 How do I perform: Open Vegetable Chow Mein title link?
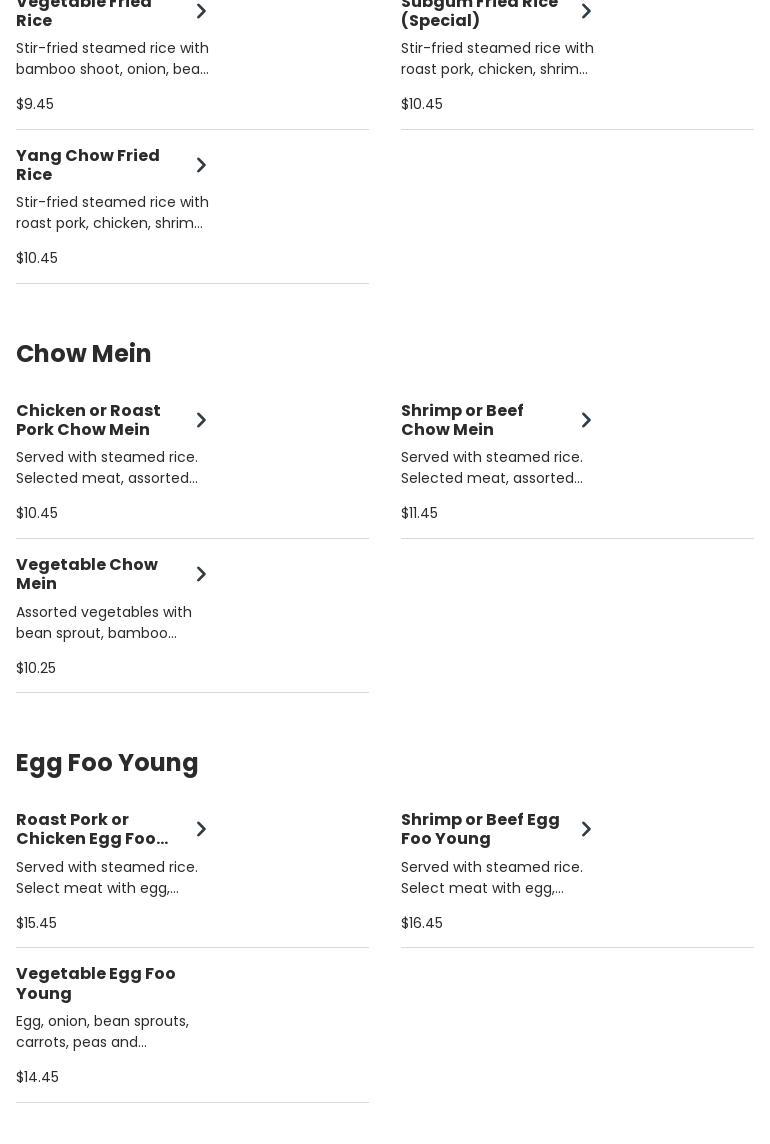[86, 574]
